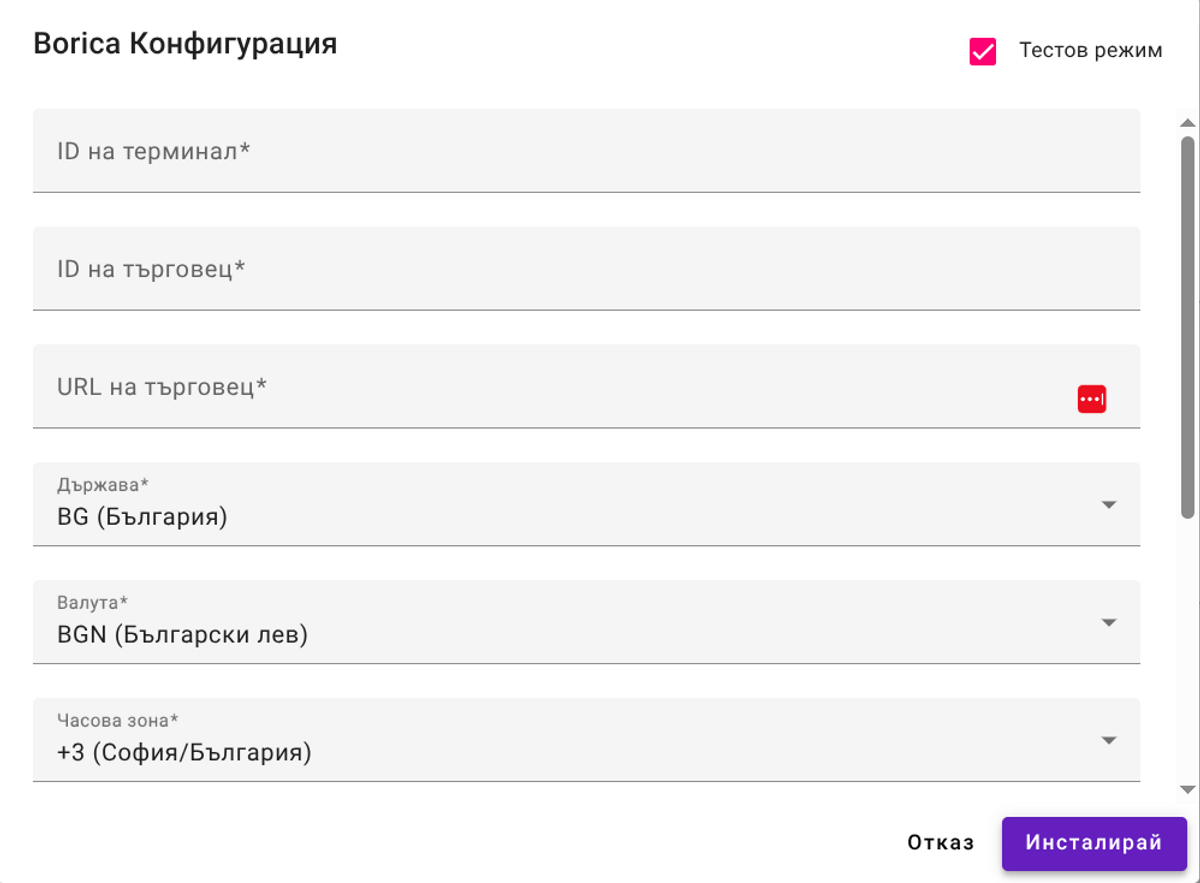Screen dimensions: 1200x883
Task: Select the BG (България) country value
Action: (143, 517)
